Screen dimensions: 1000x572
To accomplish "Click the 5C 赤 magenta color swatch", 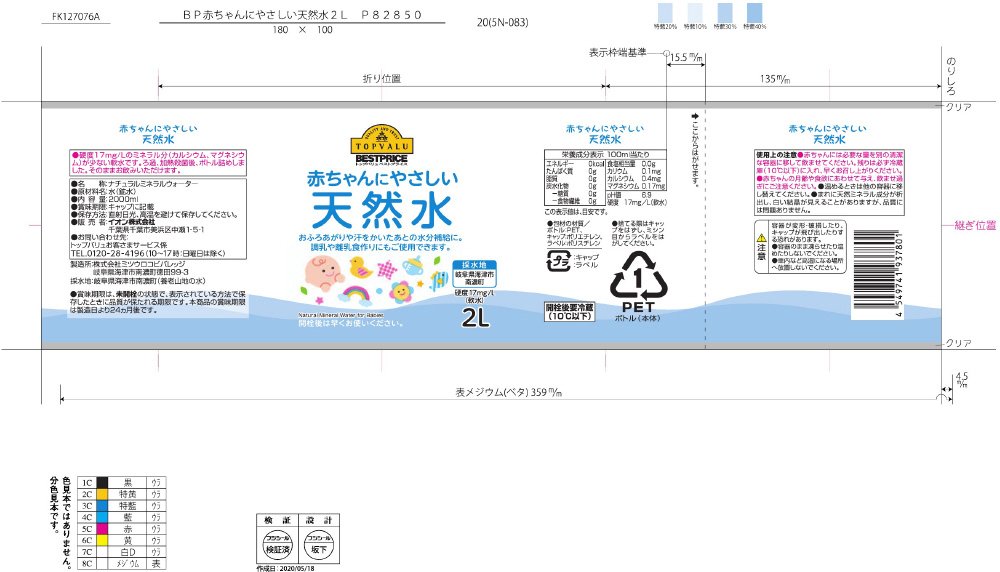I will click(101, 529).
